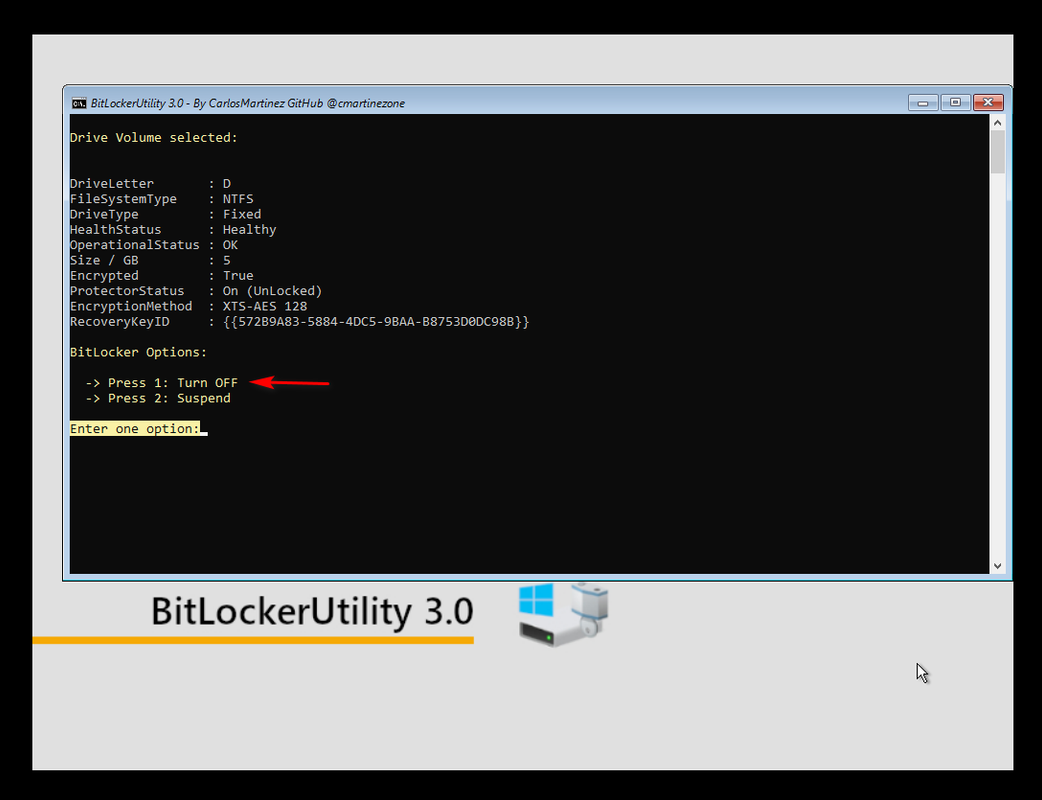This screenshot has width=1042, height=800.
Task: Click the large BitLockerUtility 3.0 heading
Action: [x=312, y=611]
